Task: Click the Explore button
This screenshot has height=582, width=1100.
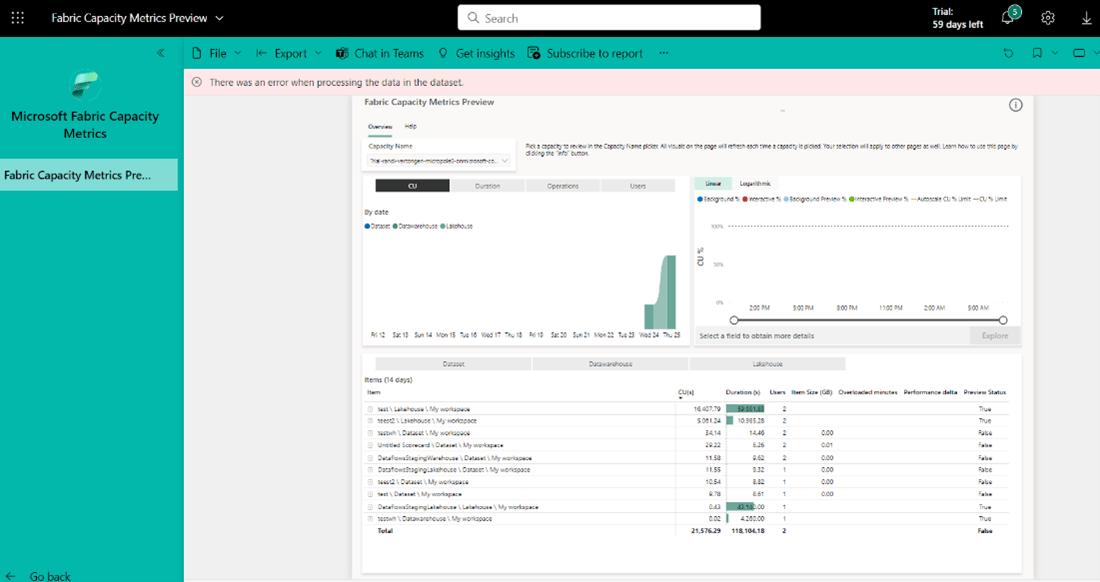Action: [x=995, y=336]
